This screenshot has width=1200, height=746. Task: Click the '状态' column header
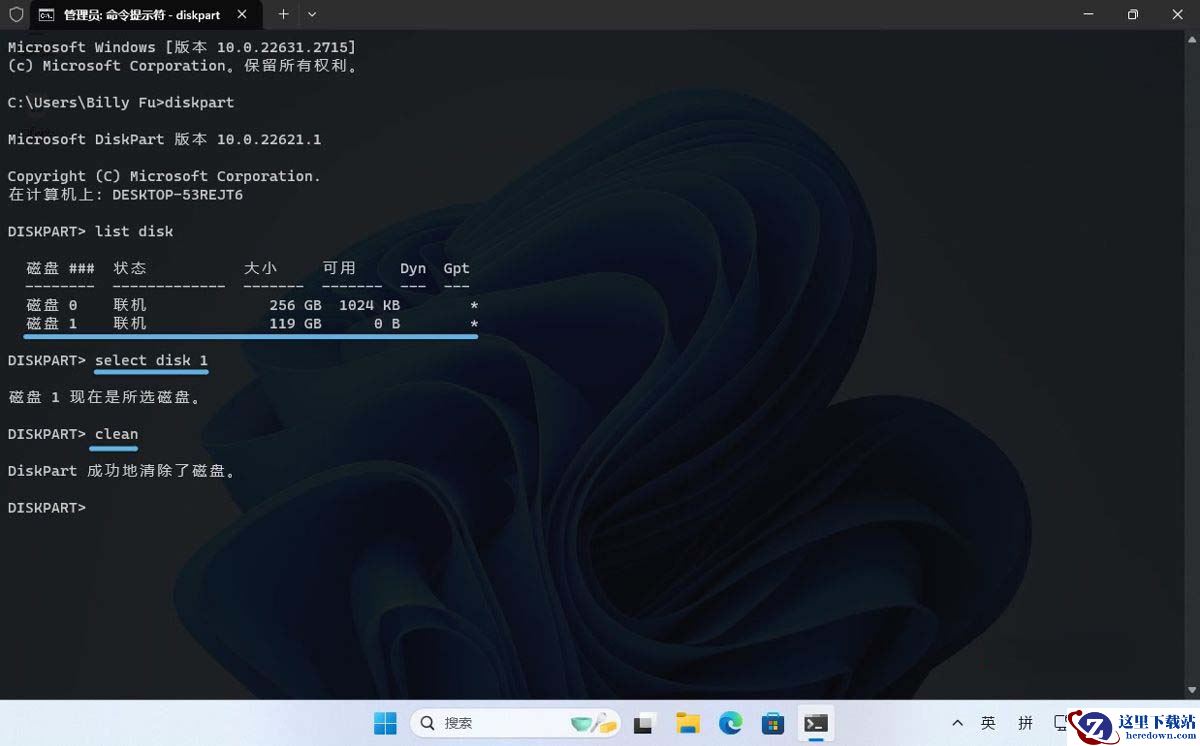pos(130,268)
